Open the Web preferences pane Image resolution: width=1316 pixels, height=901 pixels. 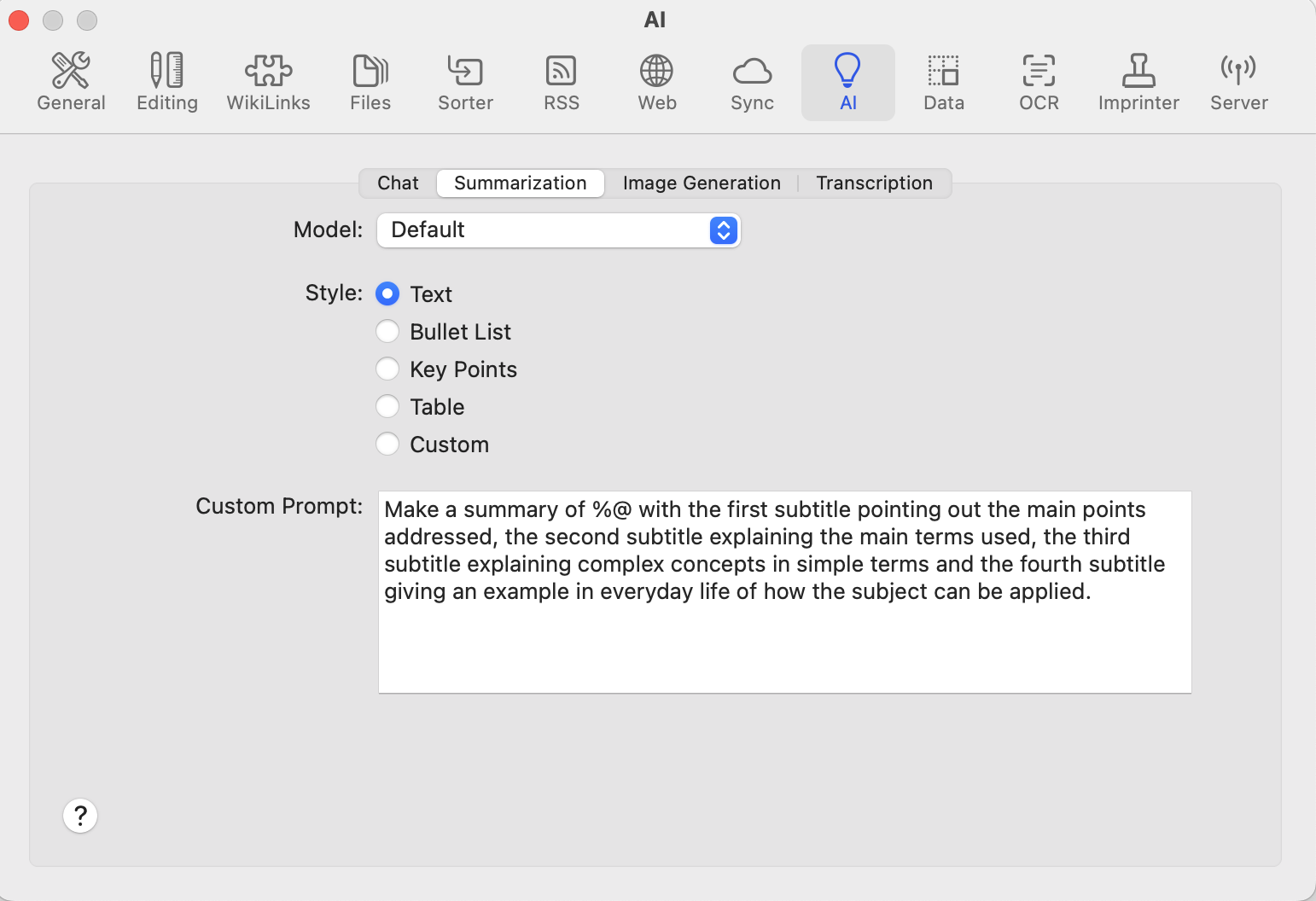[x=657, y=83]
